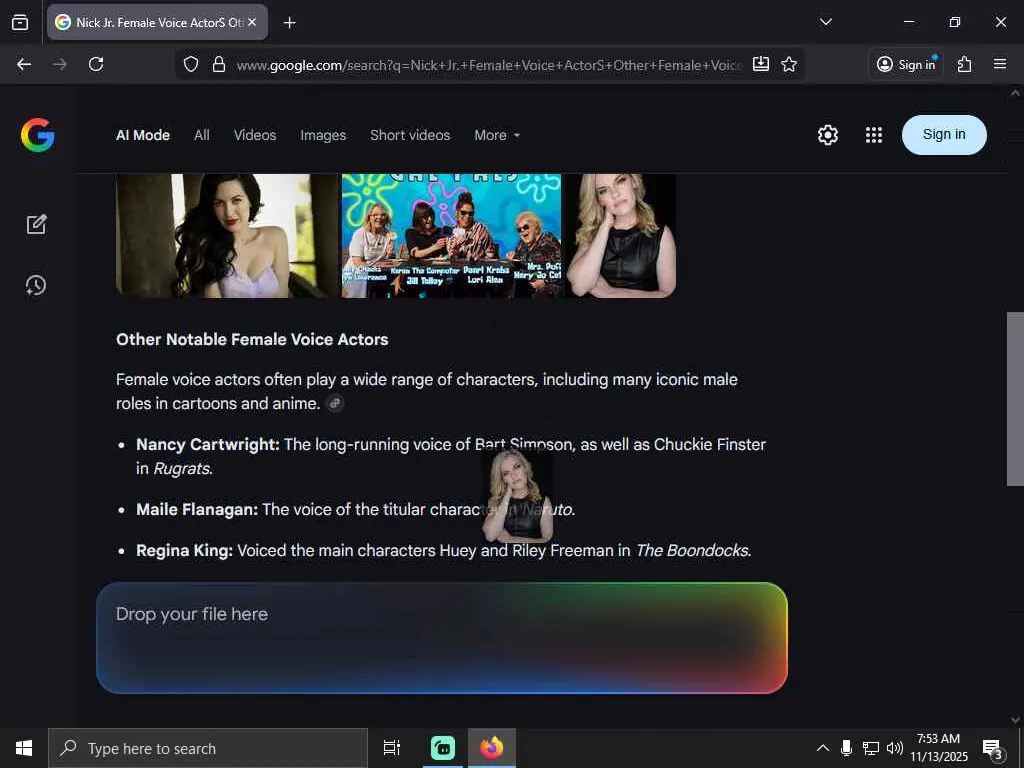
Task: Click the Type here to search box
Action: tap(208, 748)
